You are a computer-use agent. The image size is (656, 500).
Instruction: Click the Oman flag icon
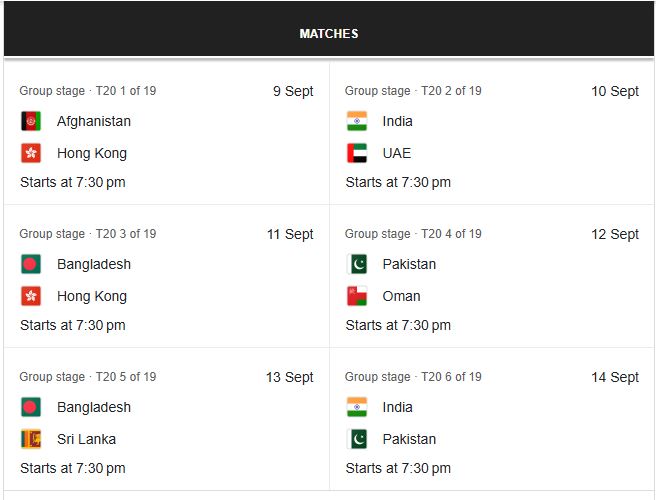pos(357,296)
